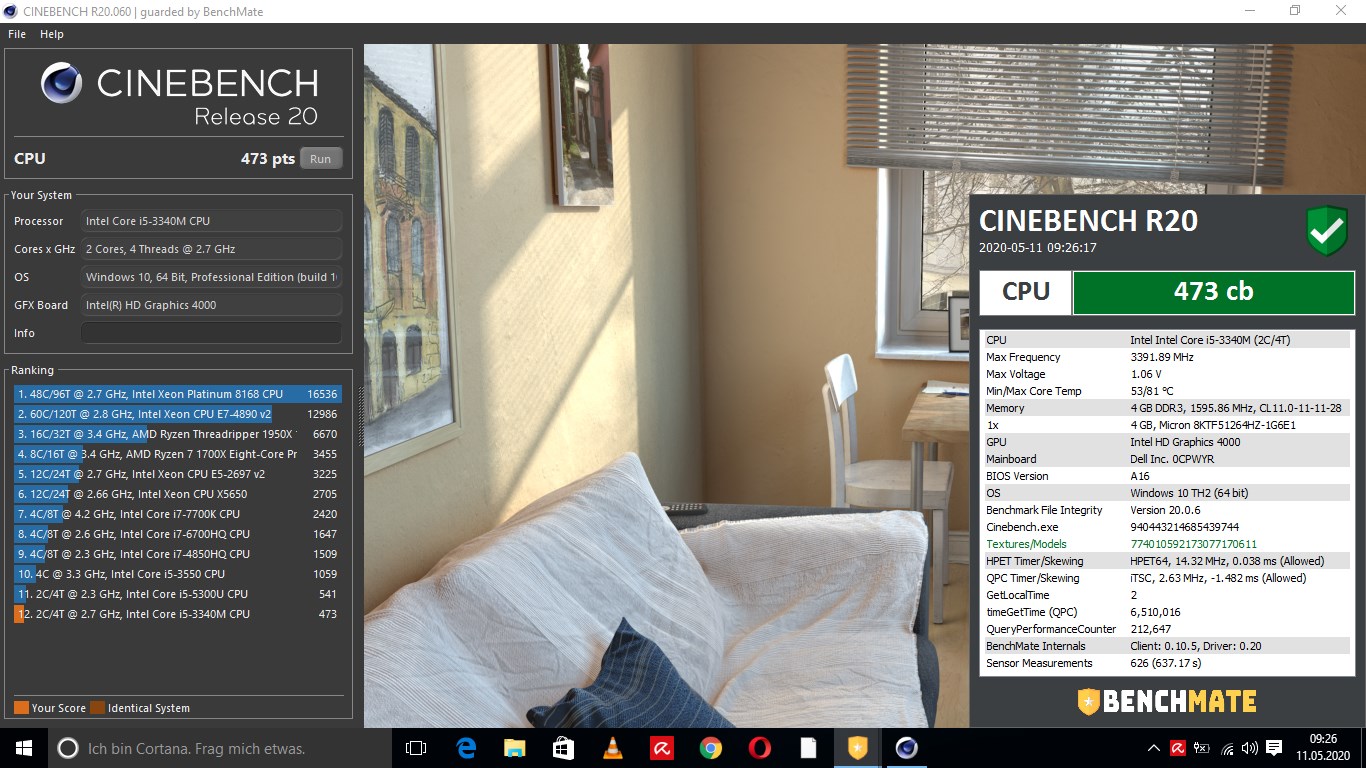
Task: Click the HPET Timer/Skewing value
Action: tap(1227, 561)
